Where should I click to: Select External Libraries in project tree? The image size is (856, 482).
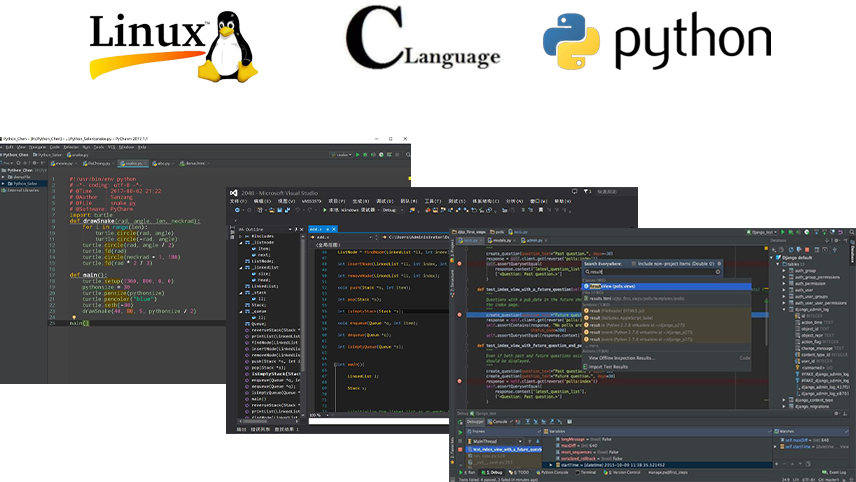pos(22,191)
